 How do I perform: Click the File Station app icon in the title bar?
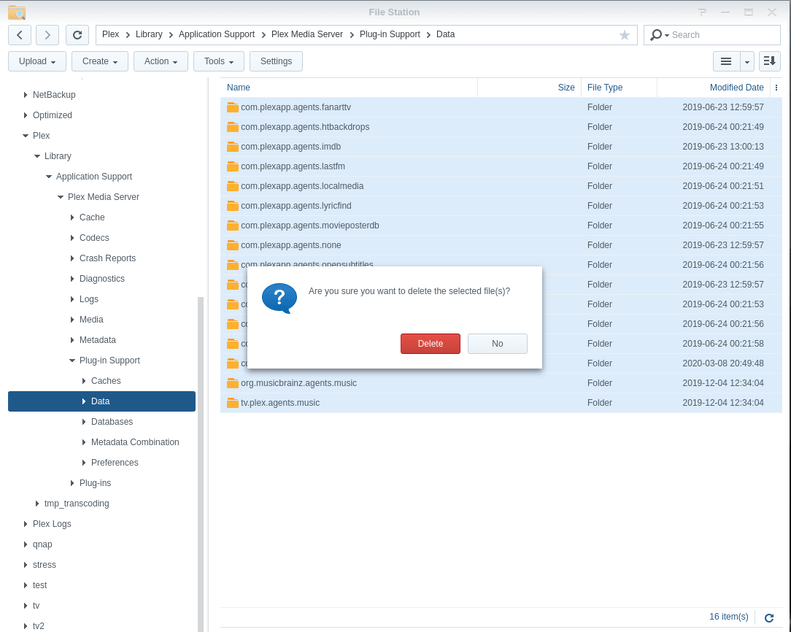coord(17,12)
